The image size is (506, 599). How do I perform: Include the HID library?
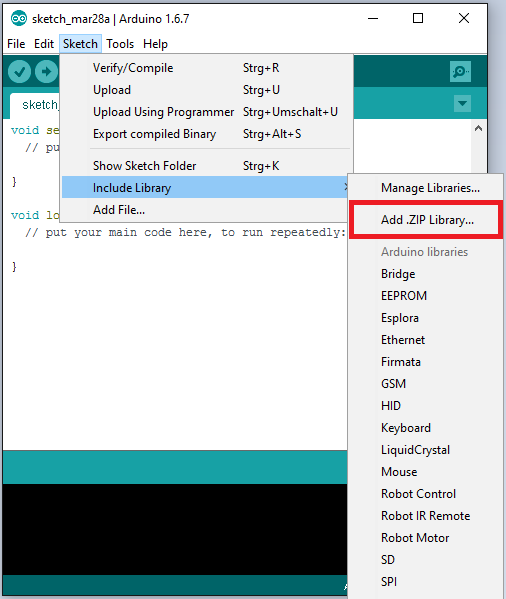[425, 406]
